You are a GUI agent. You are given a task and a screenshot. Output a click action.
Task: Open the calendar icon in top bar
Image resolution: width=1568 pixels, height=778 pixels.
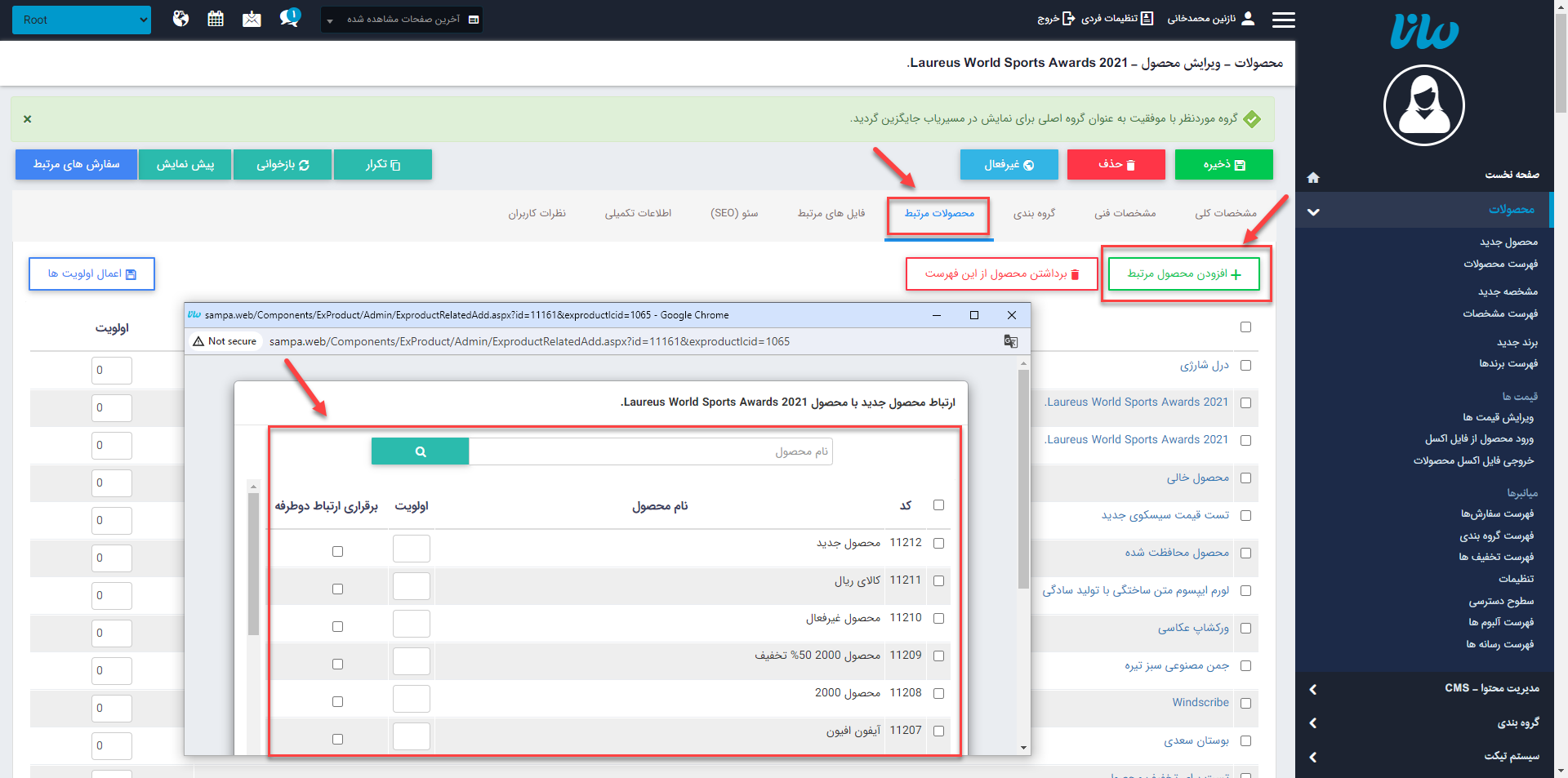coord(216,19)
